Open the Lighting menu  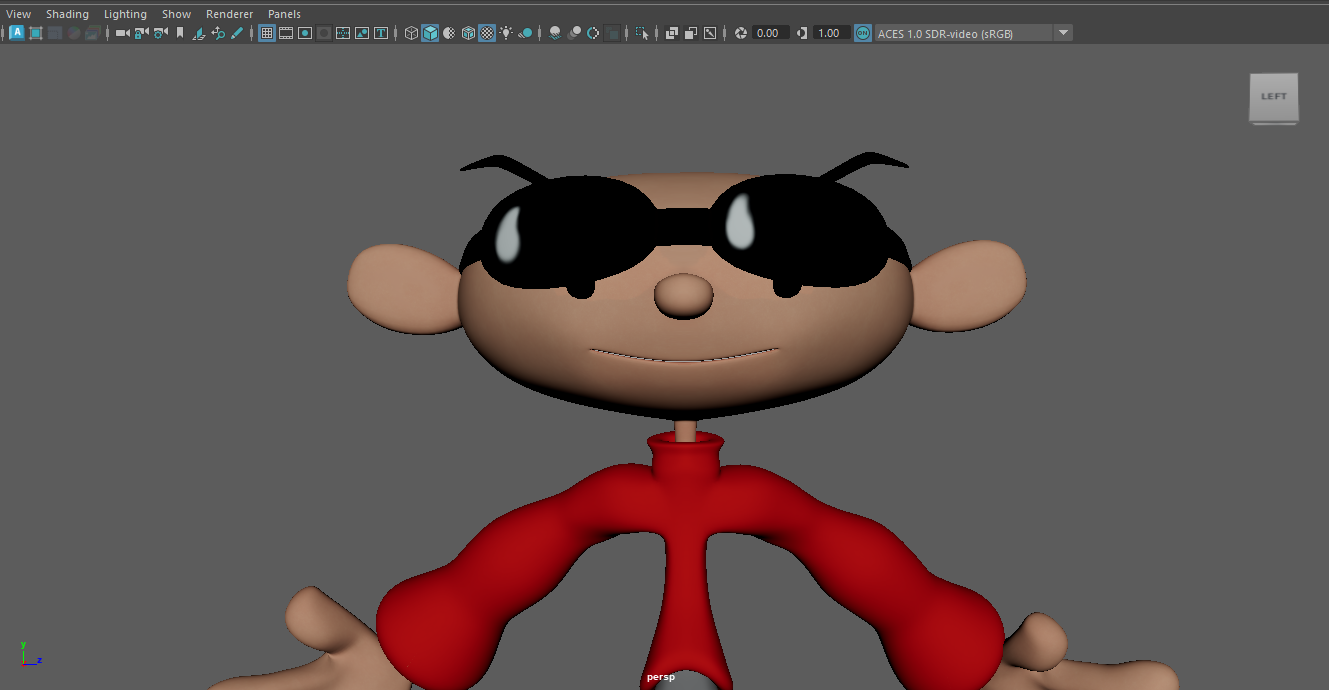(x=125, y=14)
